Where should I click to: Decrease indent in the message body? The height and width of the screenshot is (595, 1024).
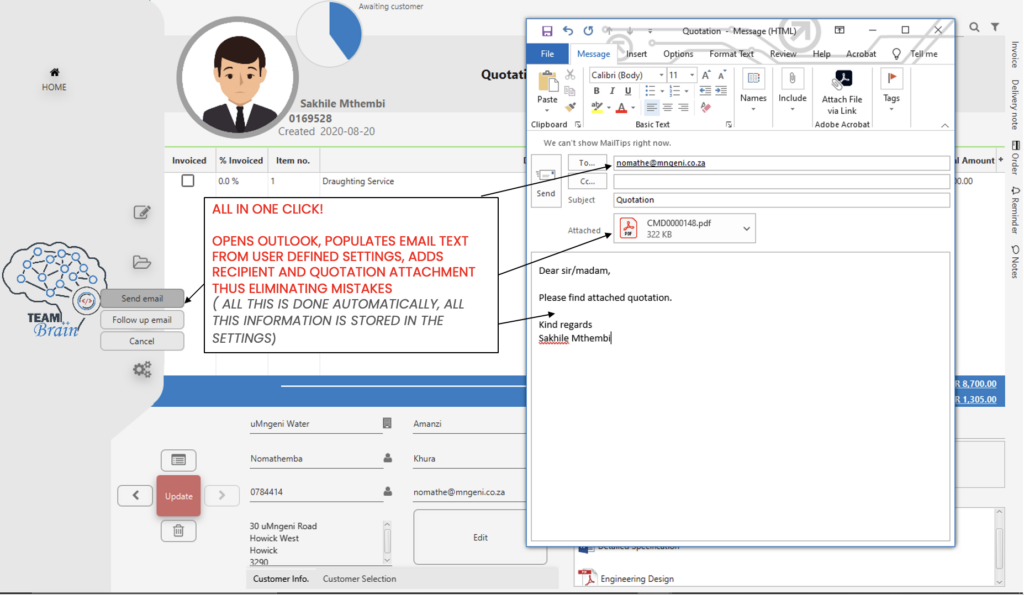tap(705, 91)
